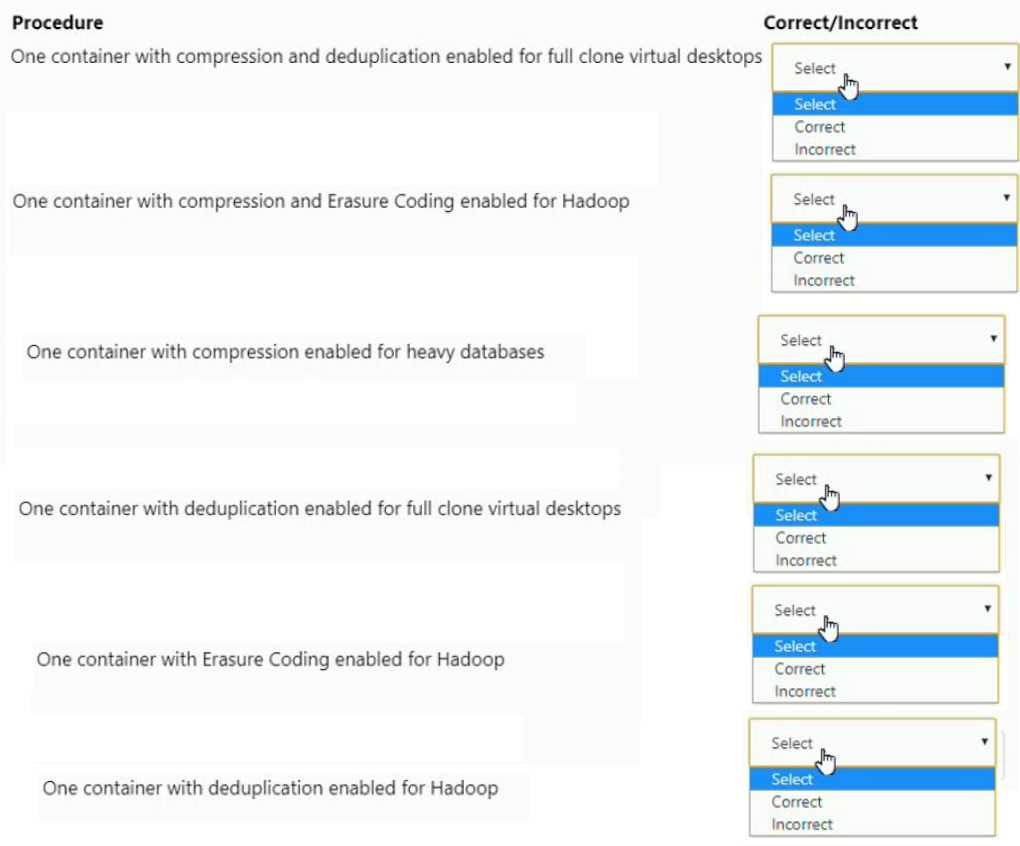Expand the dropdown for compression and Erasure Coding Hadoop

point(1004,198)
